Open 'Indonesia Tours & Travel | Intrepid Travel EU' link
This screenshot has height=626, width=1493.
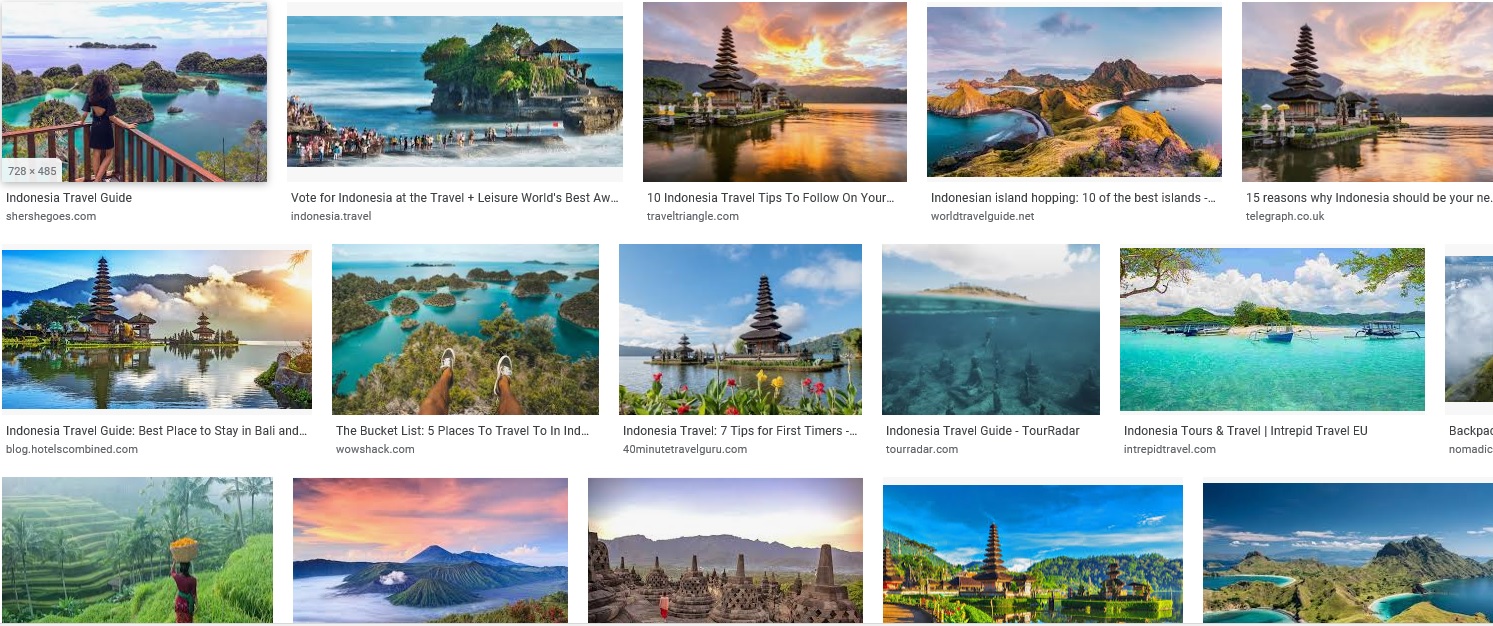click(1245, 431)
